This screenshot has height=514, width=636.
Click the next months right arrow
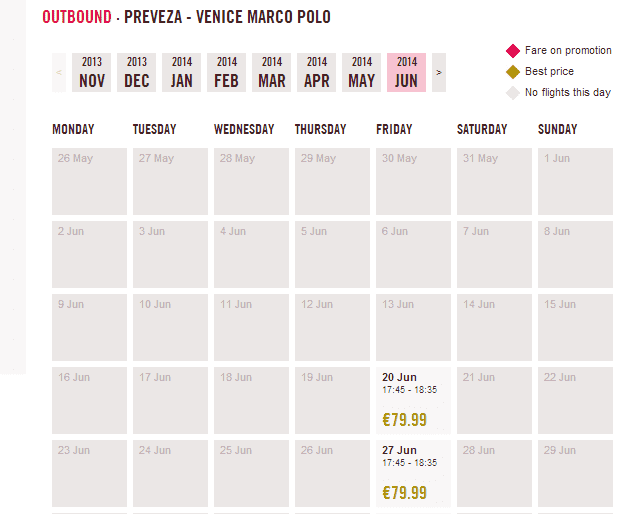click(438, 72)
